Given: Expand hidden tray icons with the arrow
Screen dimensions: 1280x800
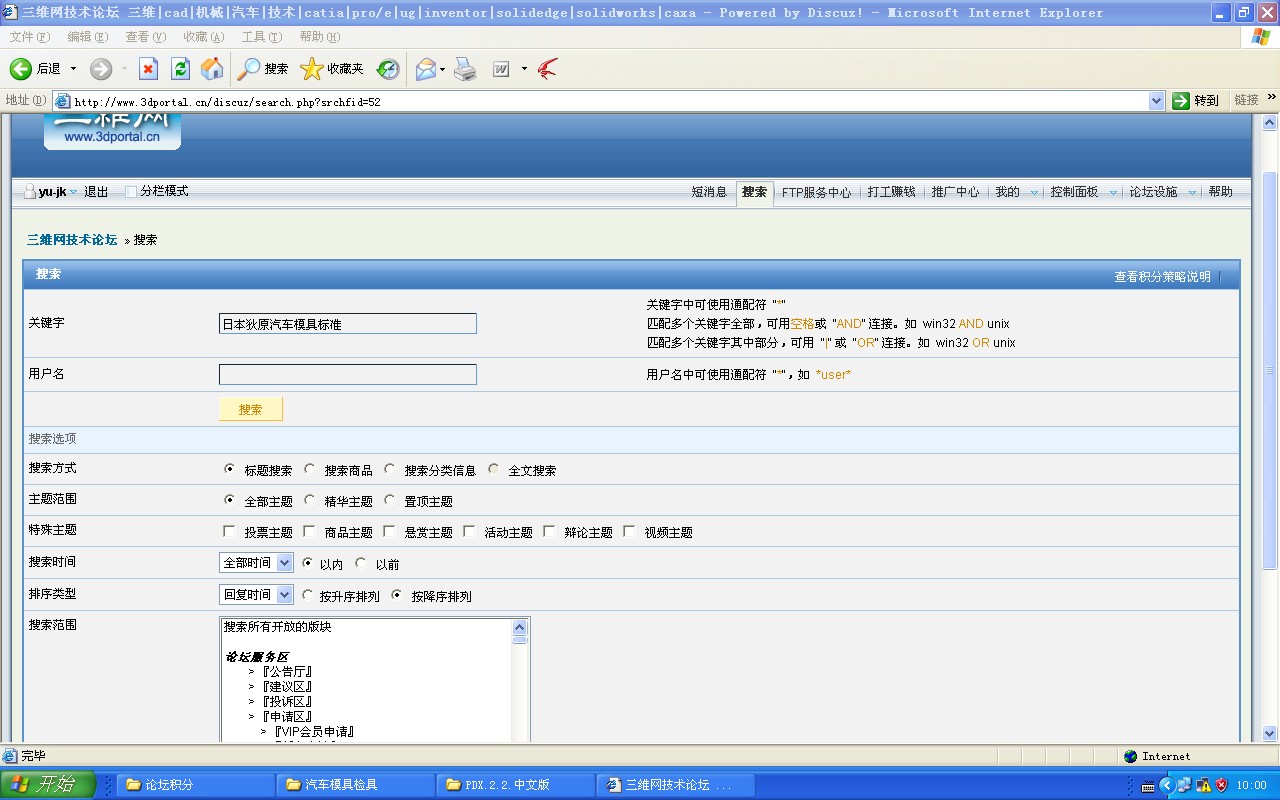Looking at the screenshot, I should pos(1166,785).
